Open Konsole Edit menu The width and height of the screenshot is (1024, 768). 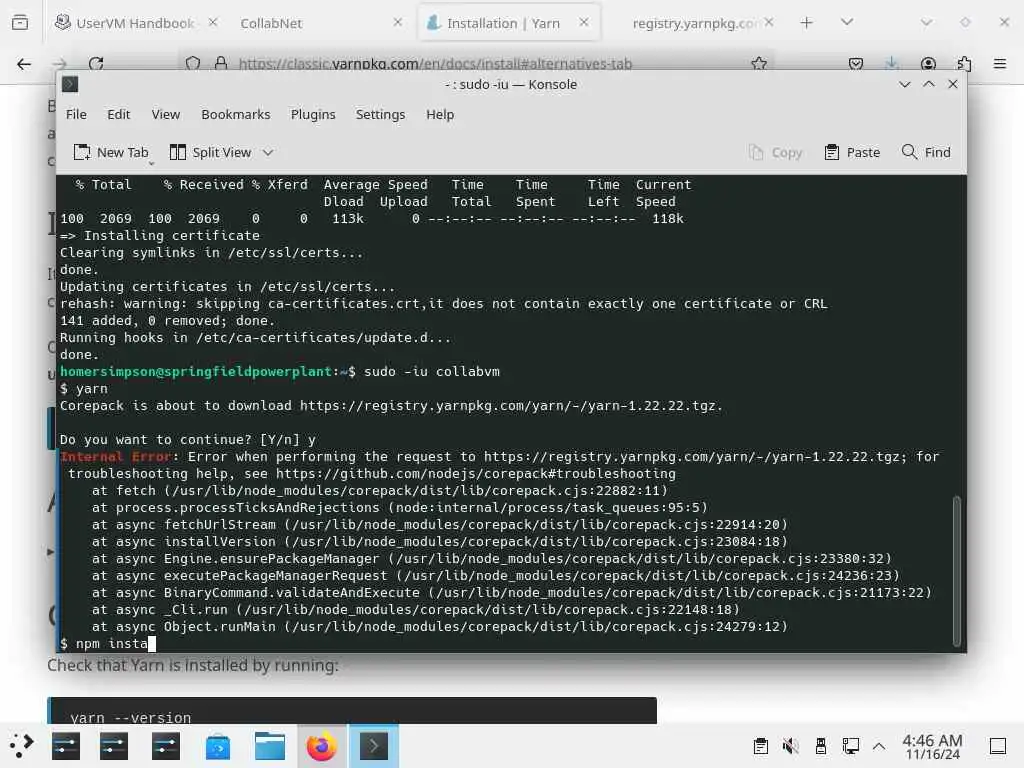119,114
